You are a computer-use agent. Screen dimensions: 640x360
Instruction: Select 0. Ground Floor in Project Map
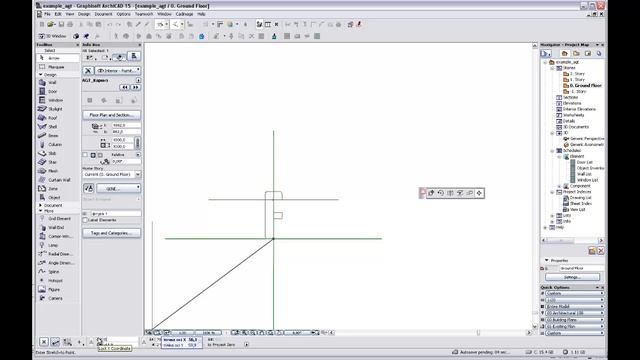coord(585,86)
